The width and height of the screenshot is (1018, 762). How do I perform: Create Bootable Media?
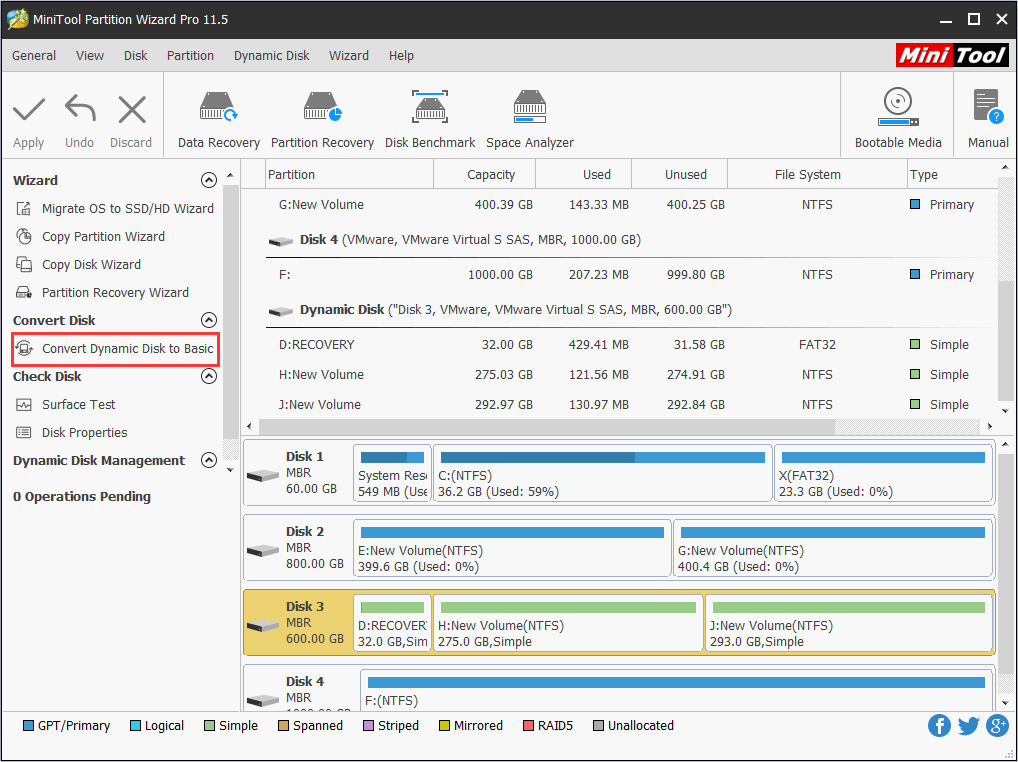click(x=897, y=115)
